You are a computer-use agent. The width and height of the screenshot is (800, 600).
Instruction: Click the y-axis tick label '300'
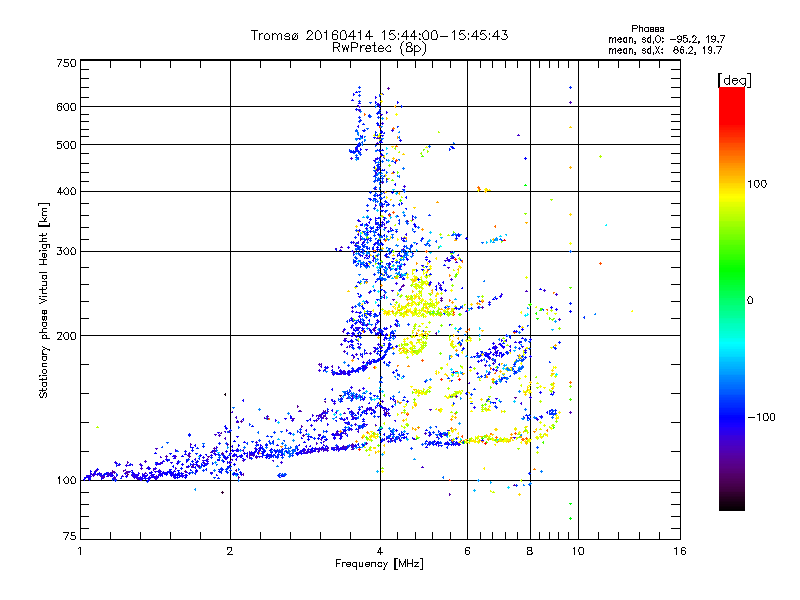66,252
